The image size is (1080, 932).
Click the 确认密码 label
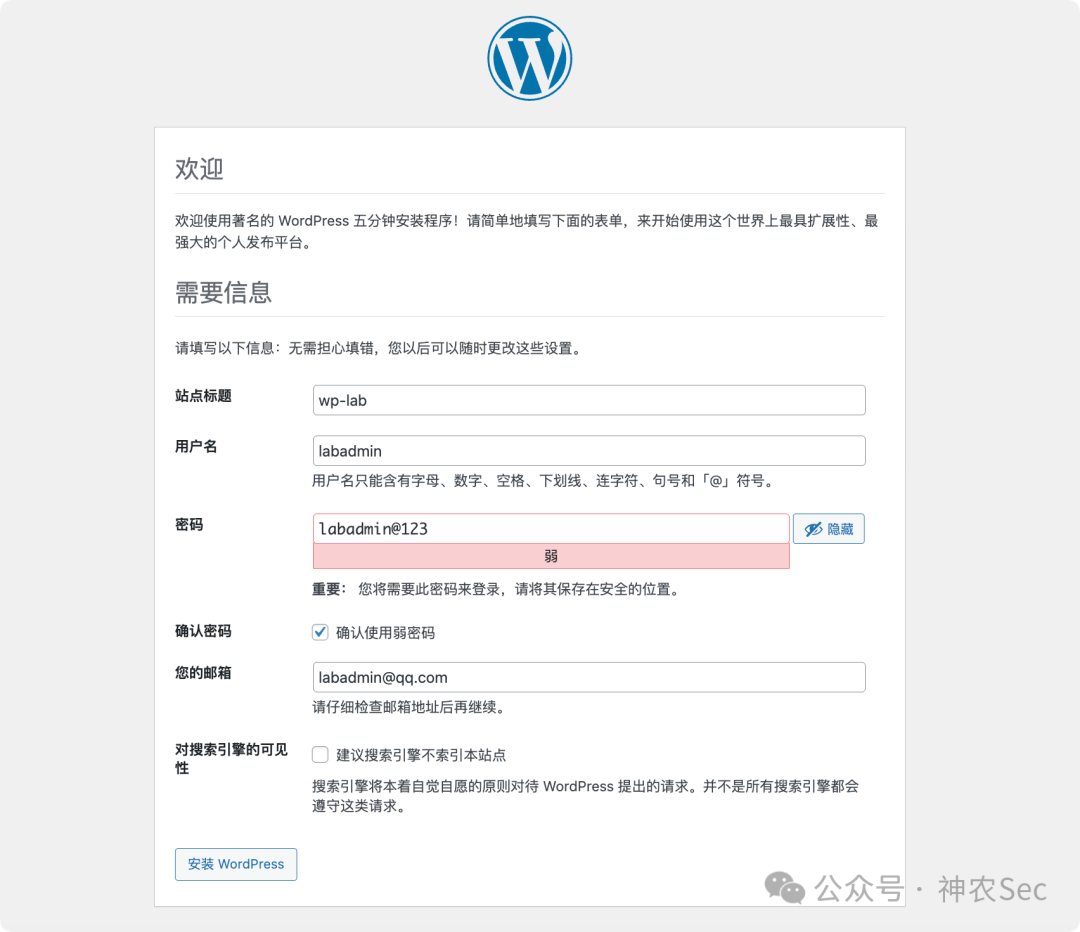203,631
